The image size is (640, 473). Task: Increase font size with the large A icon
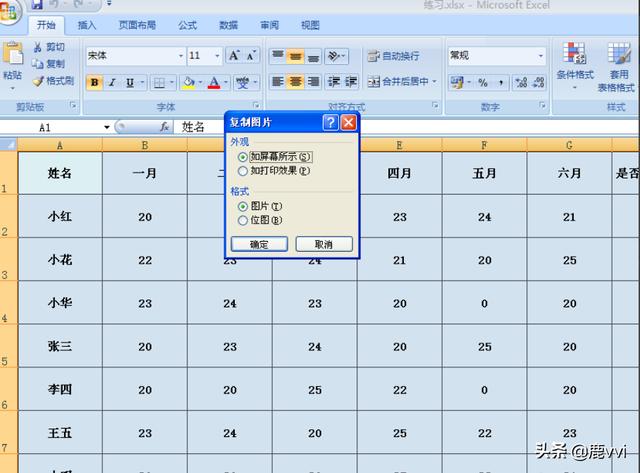pos(233,56)
